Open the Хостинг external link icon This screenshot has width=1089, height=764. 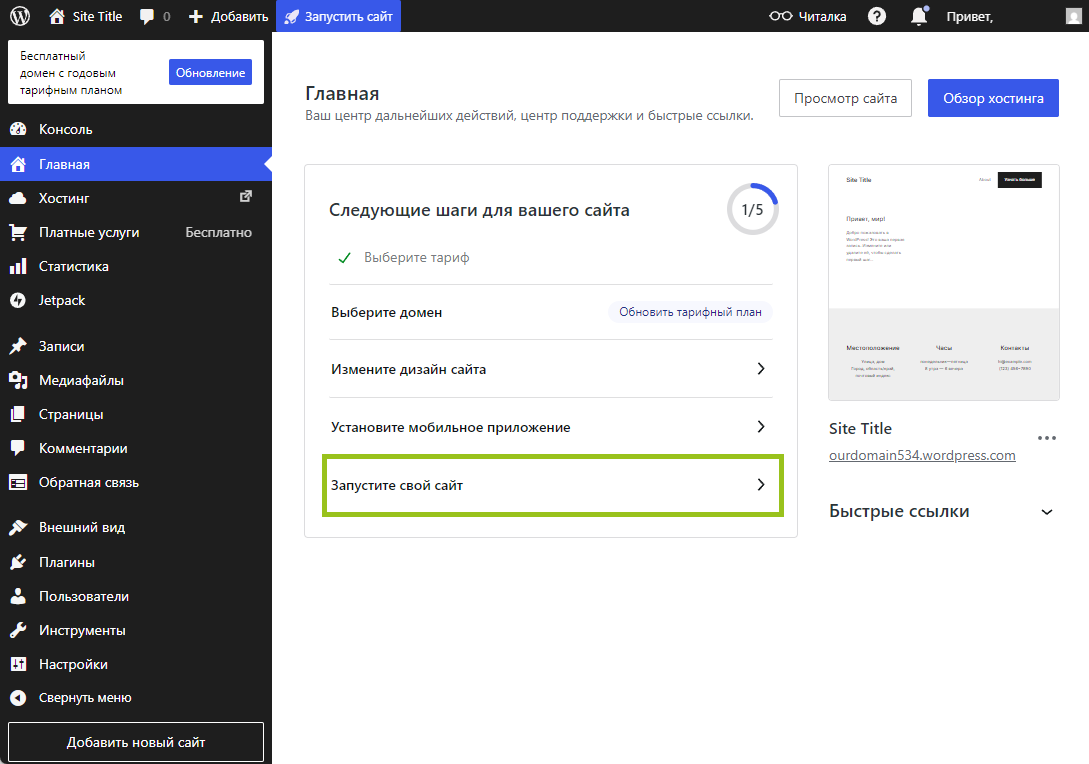click(x=246, y=197)
